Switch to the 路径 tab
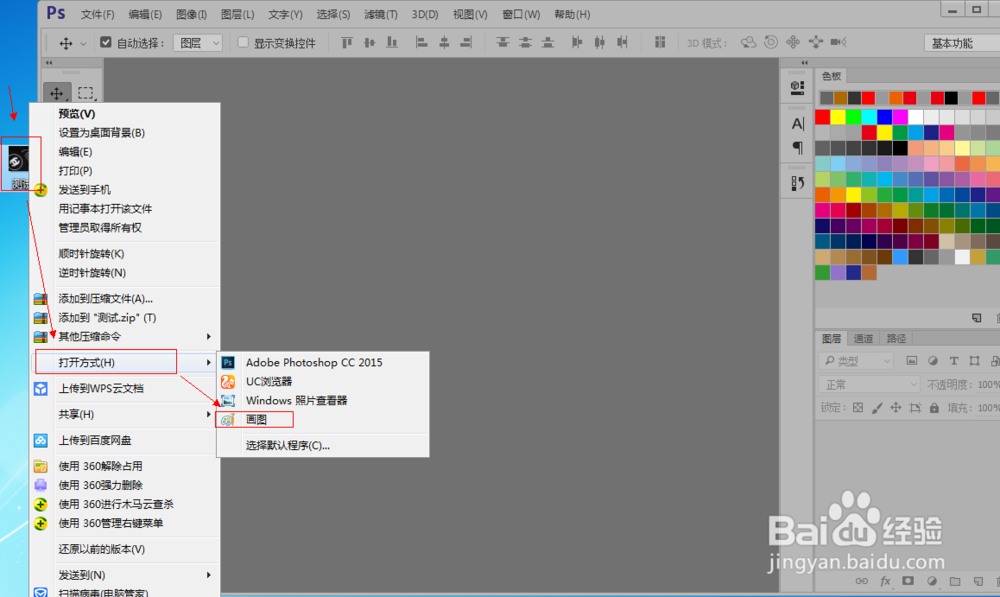The width and height of the screenshot is (1000, 597). click(896, 338)
